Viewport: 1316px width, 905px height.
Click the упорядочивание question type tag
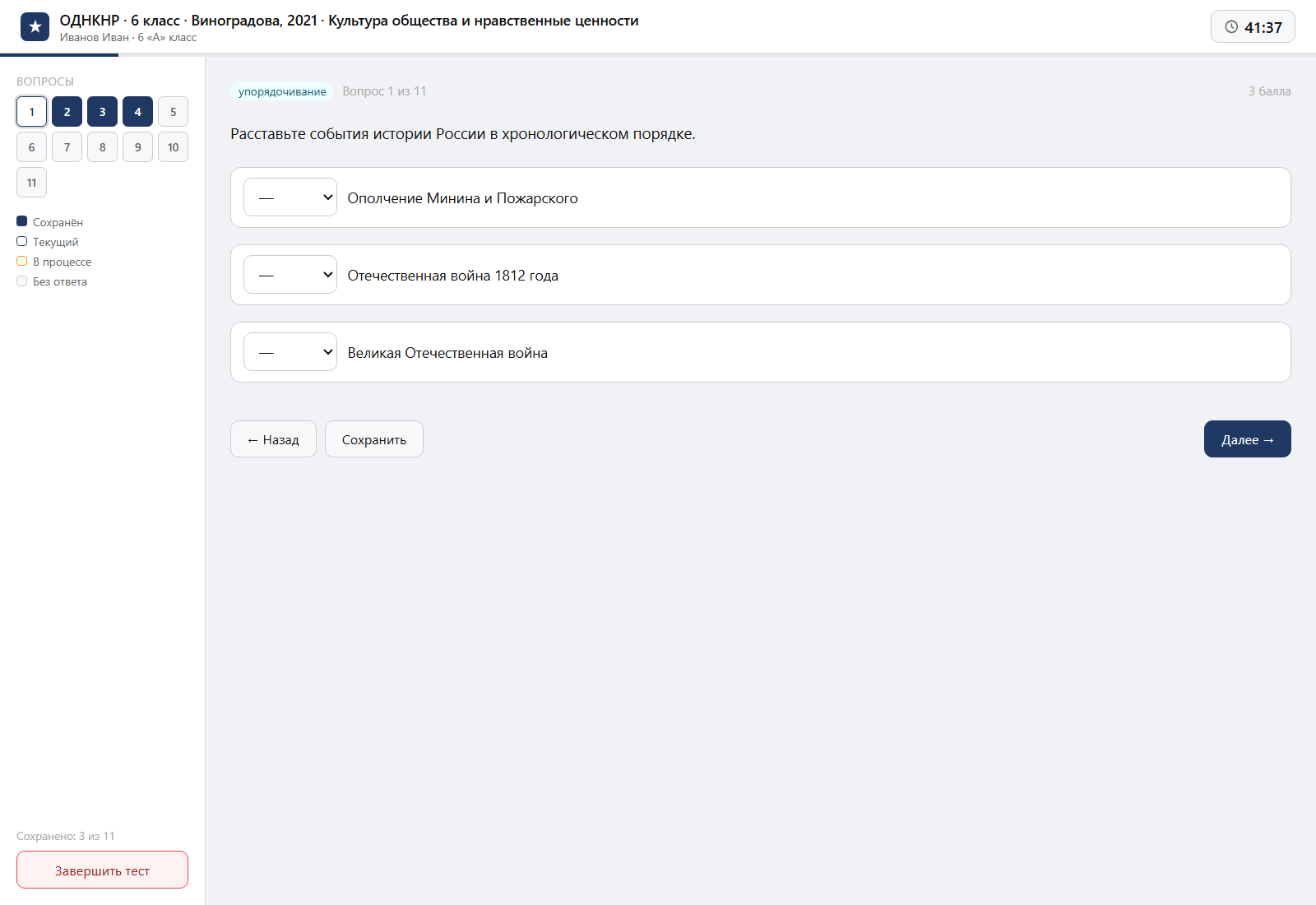(x=282, y=91)
